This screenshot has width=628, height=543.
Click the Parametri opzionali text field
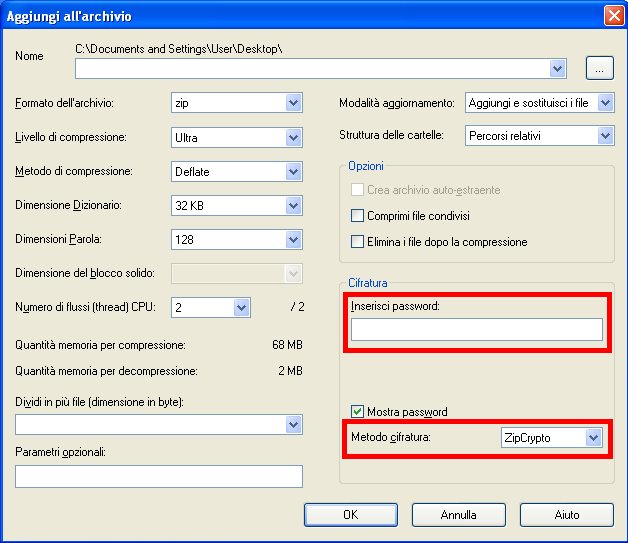click(x=159, y=476)
